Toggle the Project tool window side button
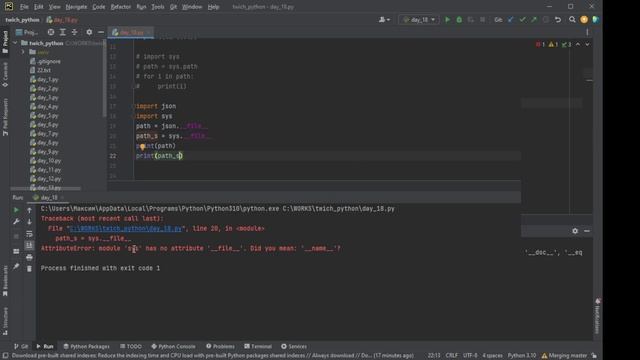 (5, 42)
